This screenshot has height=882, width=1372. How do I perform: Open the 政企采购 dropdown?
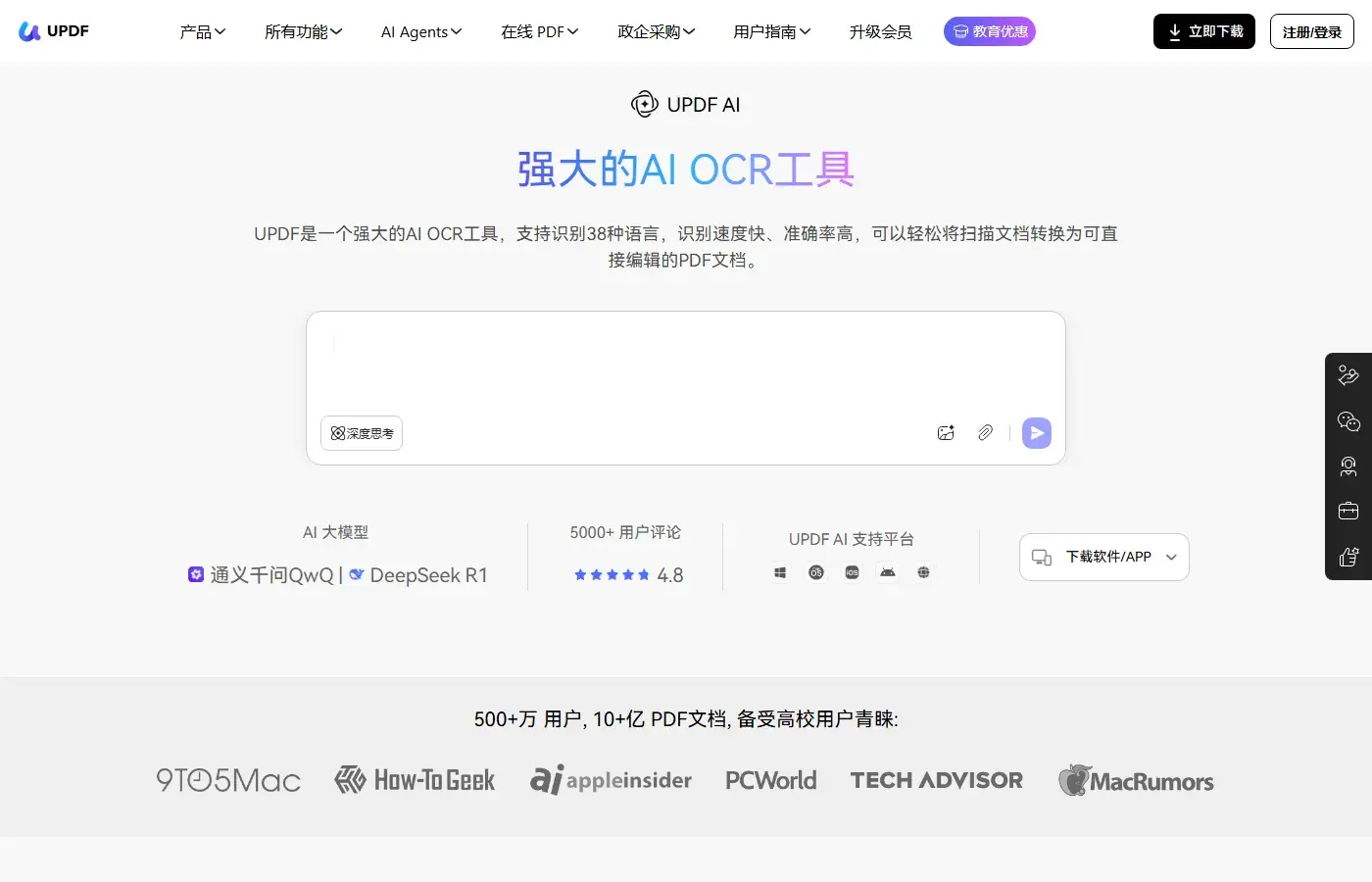pos(657,31)
